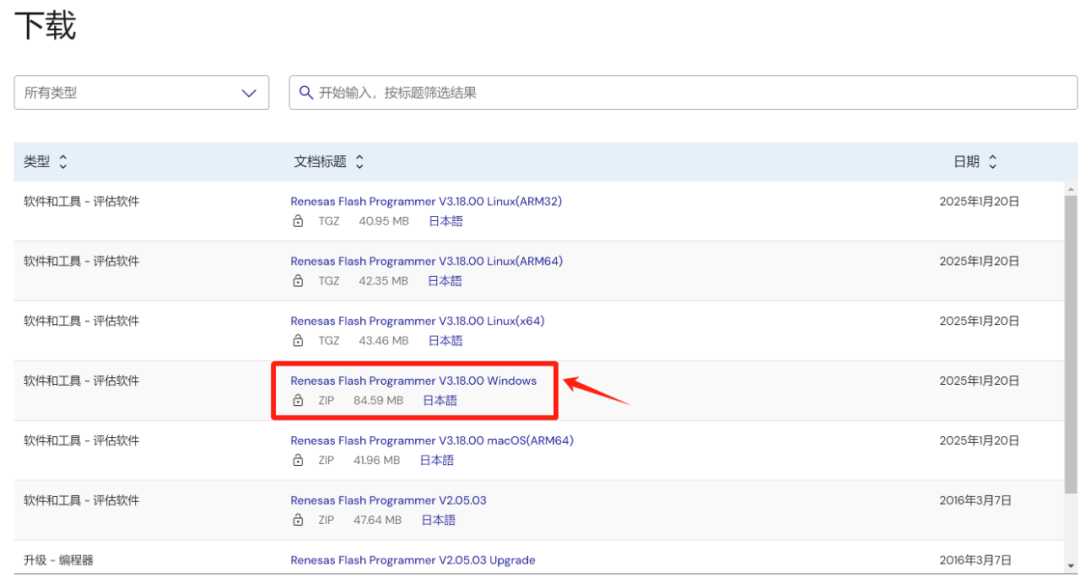1080x578 pixels.
Task: Click lock icon under Linux(x64) download
Action: pyautogui.click(x=298, y=341)
